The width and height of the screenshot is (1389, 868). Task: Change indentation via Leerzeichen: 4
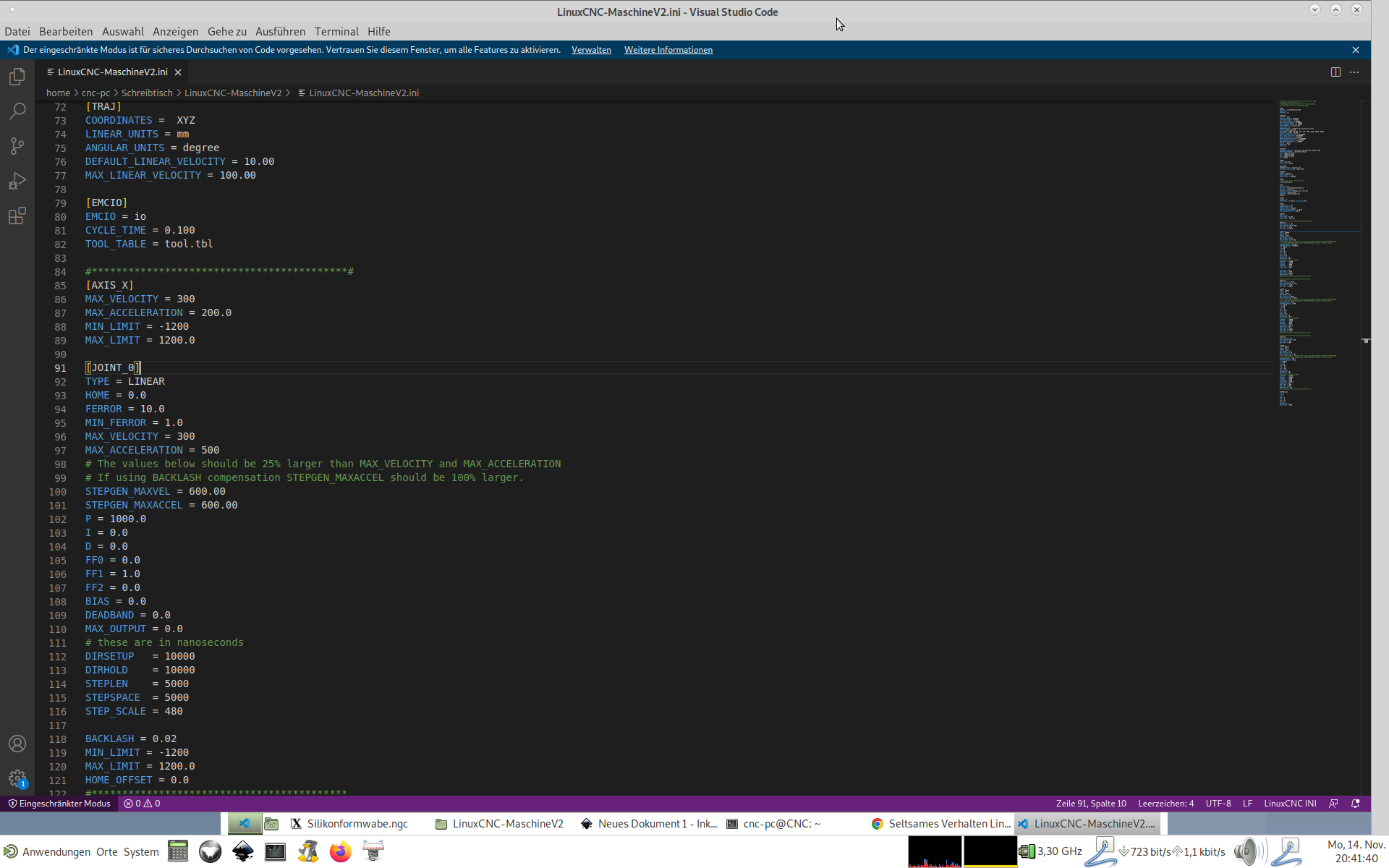click(x=1166, y=804)
